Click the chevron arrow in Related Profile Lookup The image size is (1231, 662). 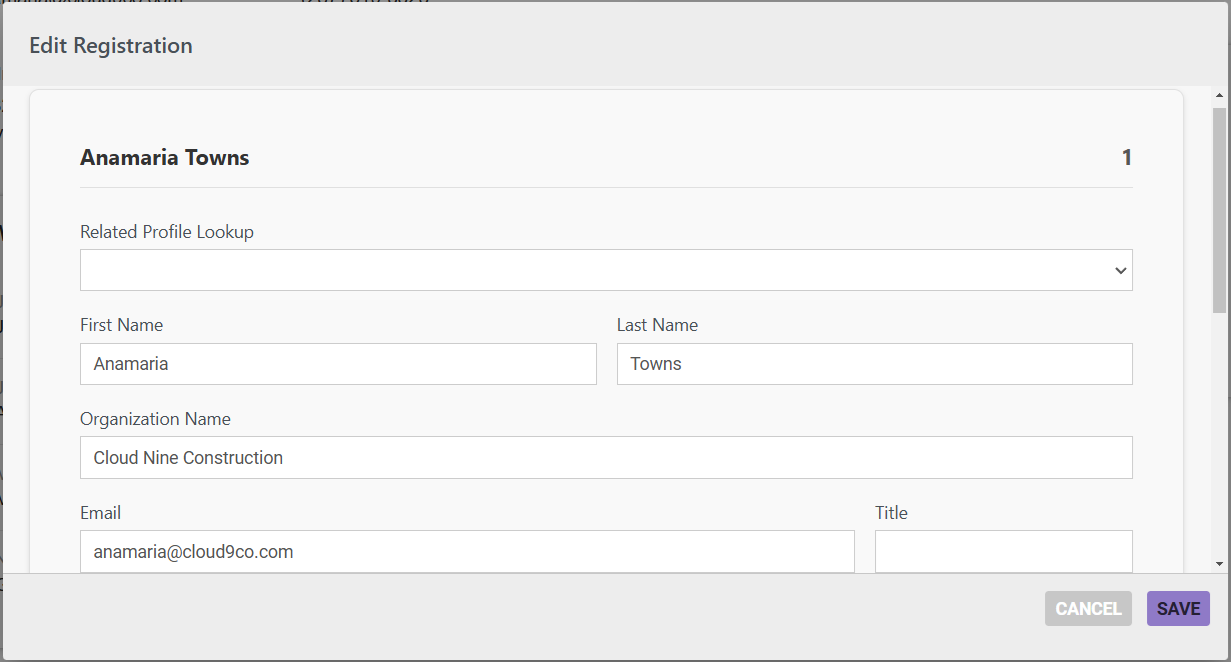coord(1120,271)
